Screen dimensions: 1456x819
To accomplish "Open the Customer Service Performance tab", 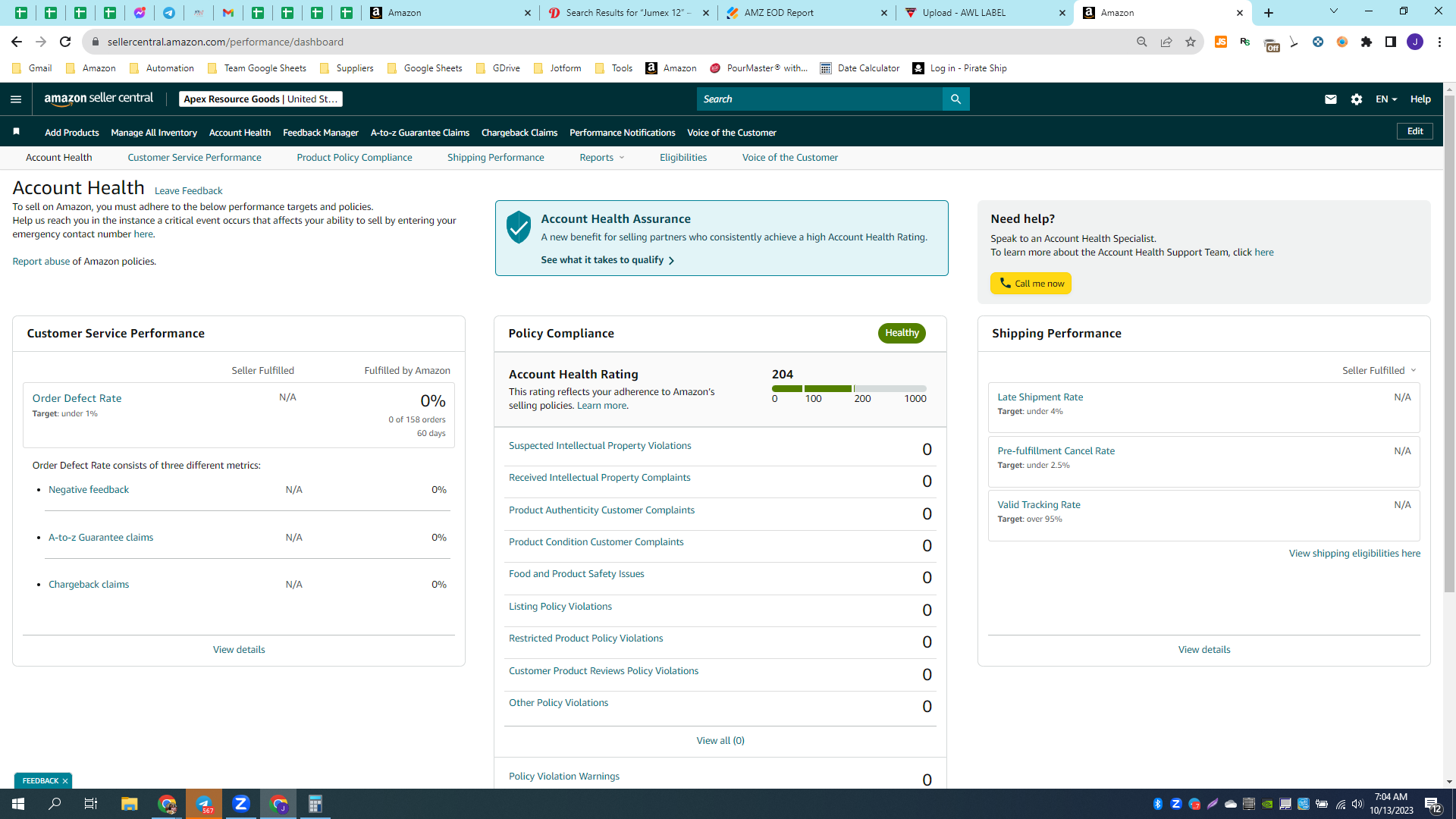I will 194,158.
